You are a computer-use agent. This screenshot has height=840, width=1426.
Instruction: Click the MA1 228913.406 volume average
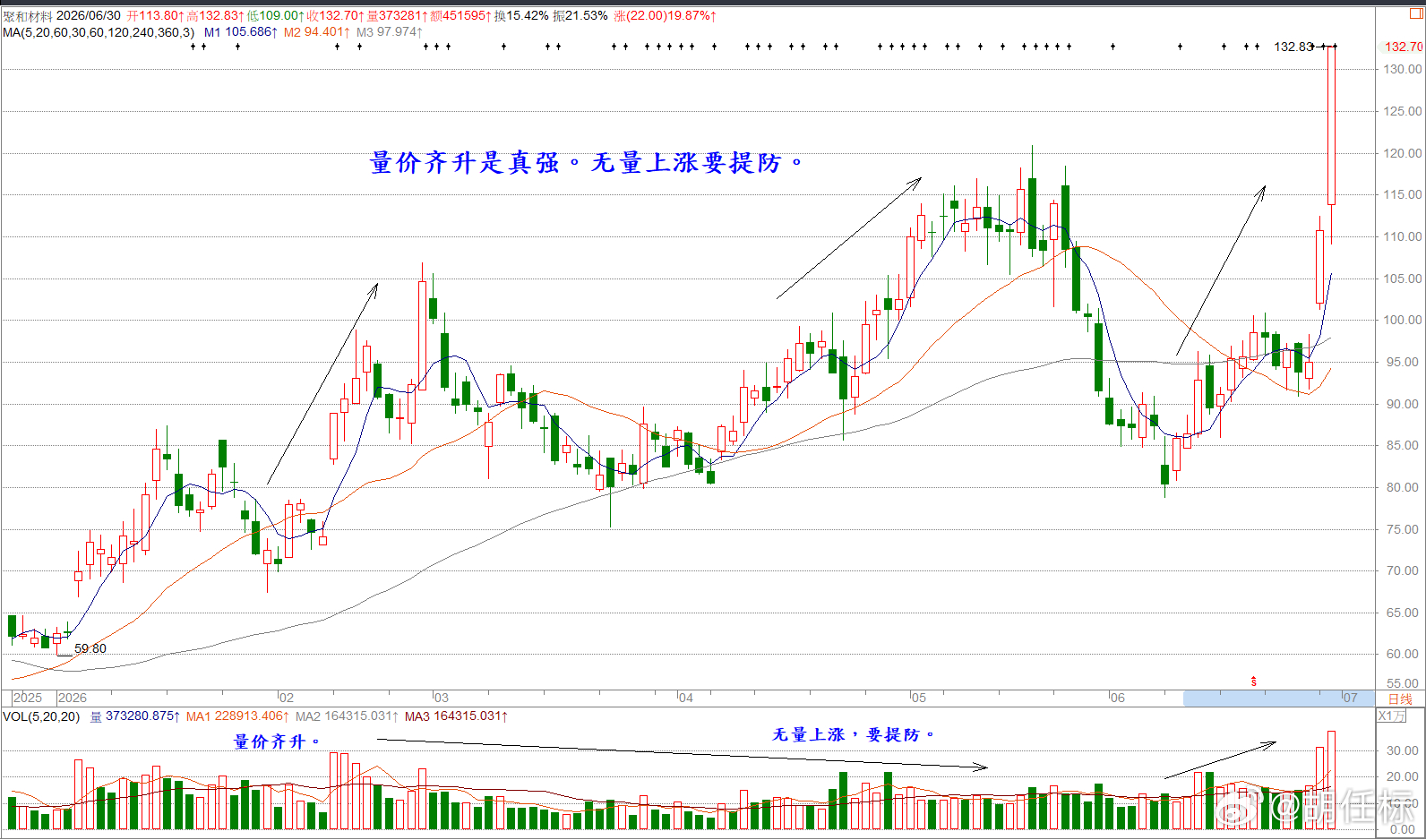(238, 716)
